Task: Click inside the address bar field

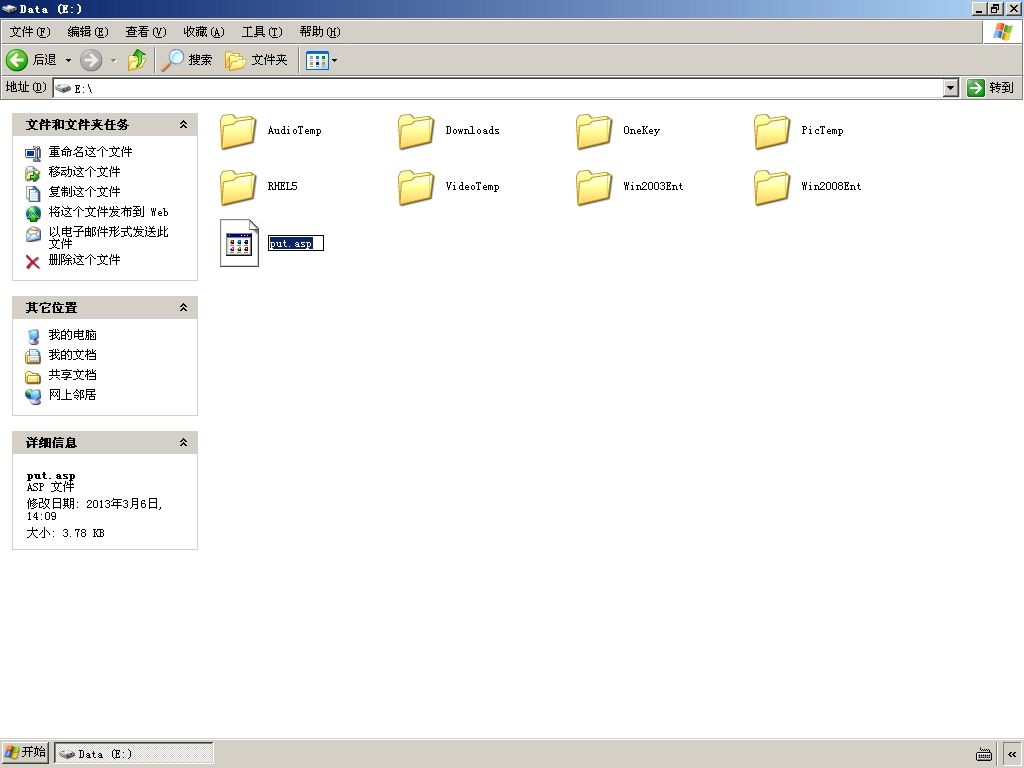Action: (505, 88)
